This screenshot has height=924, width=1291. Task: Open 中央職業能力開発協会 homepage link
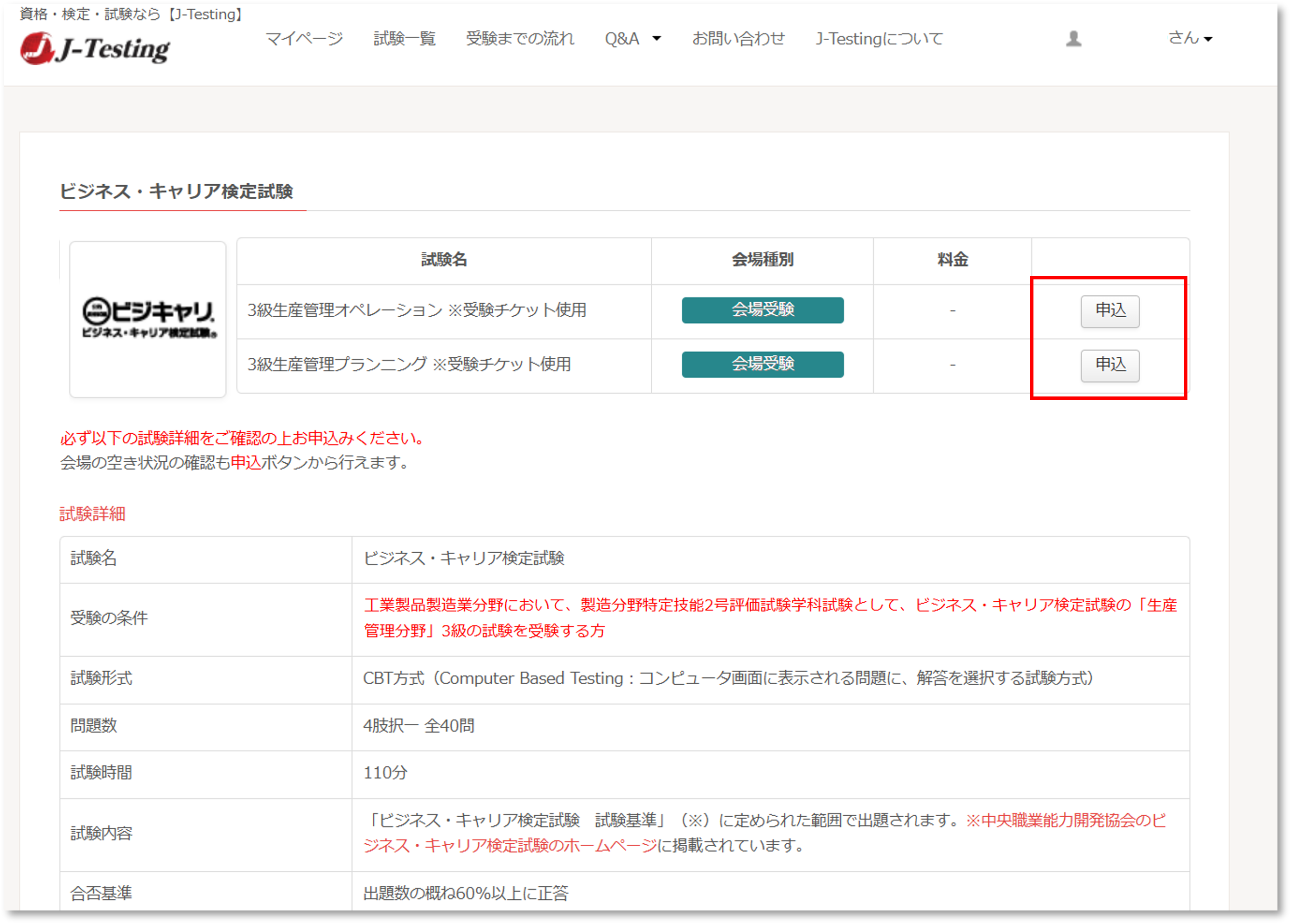pos(765,833)
